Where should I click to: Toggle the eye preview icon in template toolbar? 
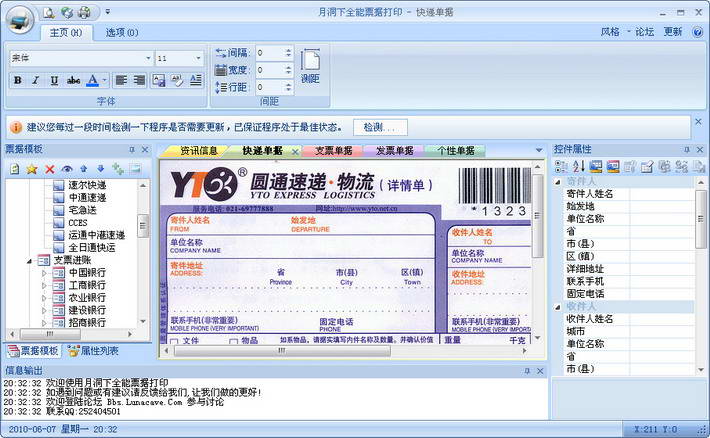(x=67, y=169)
